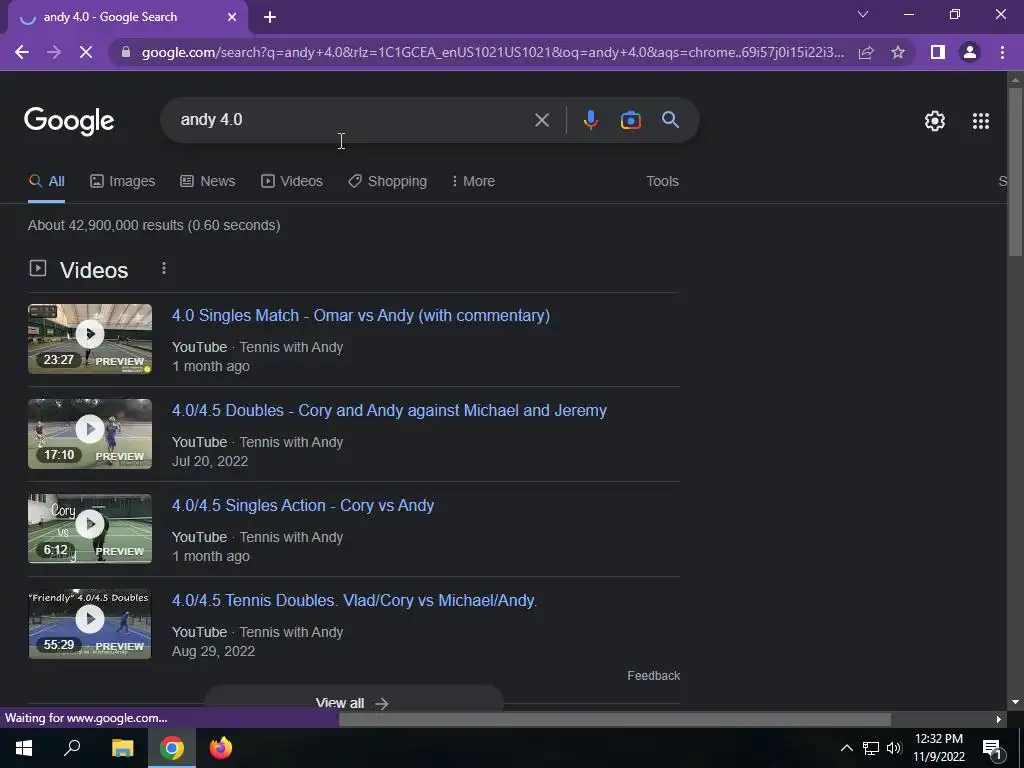Bookmark this page with the star icon
Screen dimensions: 1024x768
click(898, 52)
